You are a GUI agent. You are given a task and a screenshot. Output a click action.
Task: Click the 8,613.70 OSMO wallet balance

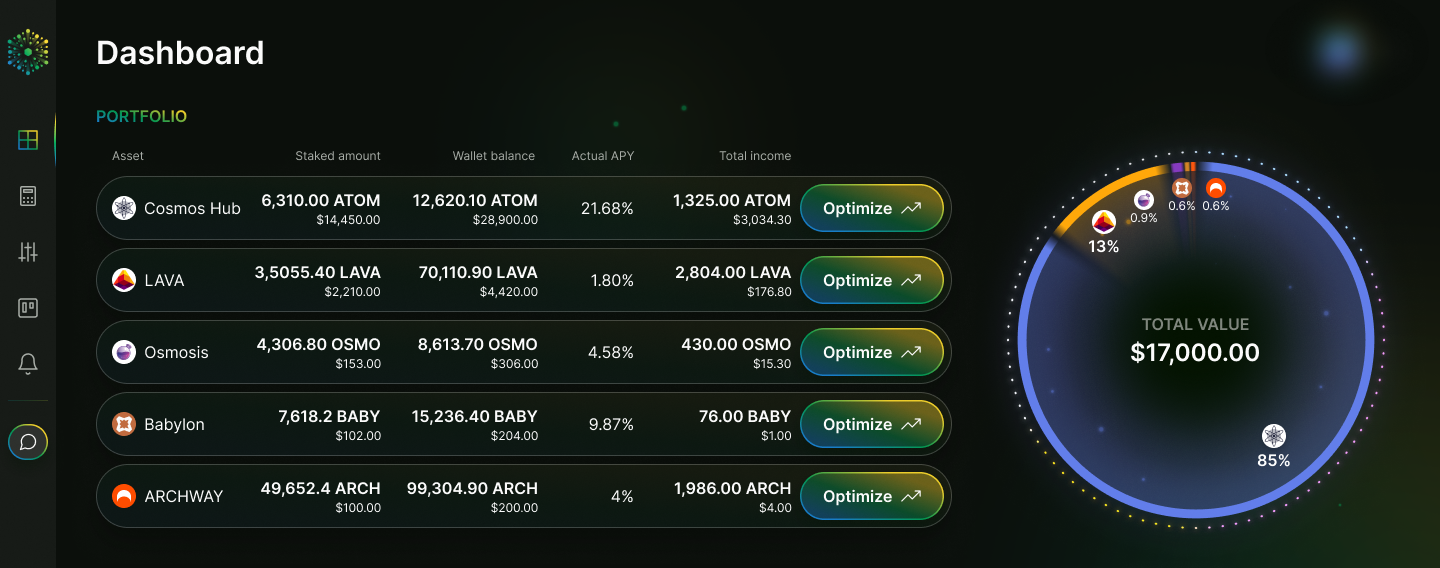(x=478, y=345)
